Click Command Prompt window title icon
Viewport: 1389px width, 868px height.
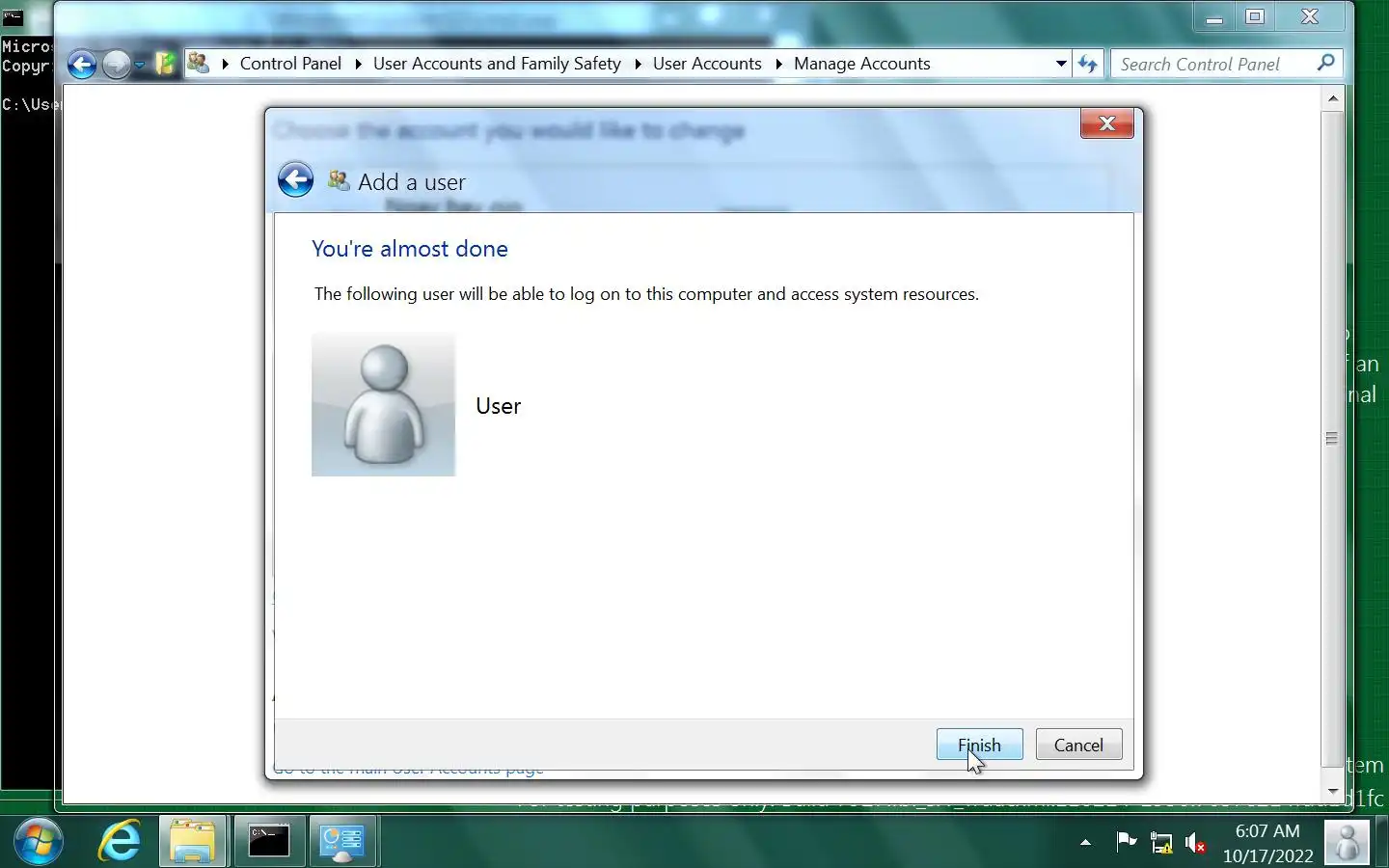coord(13,16)
